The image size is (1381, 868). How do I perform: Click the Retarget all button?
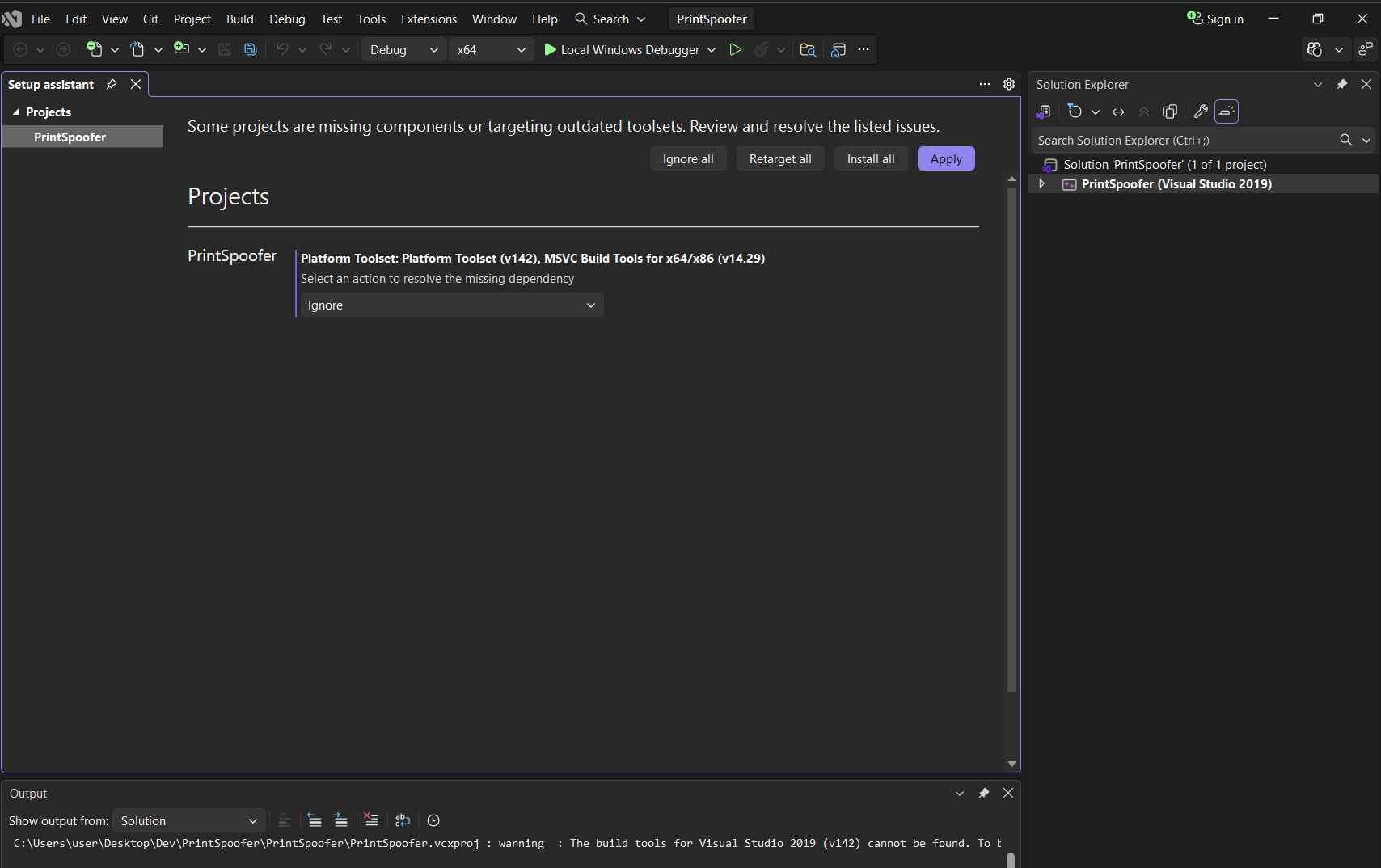(779, 158)
